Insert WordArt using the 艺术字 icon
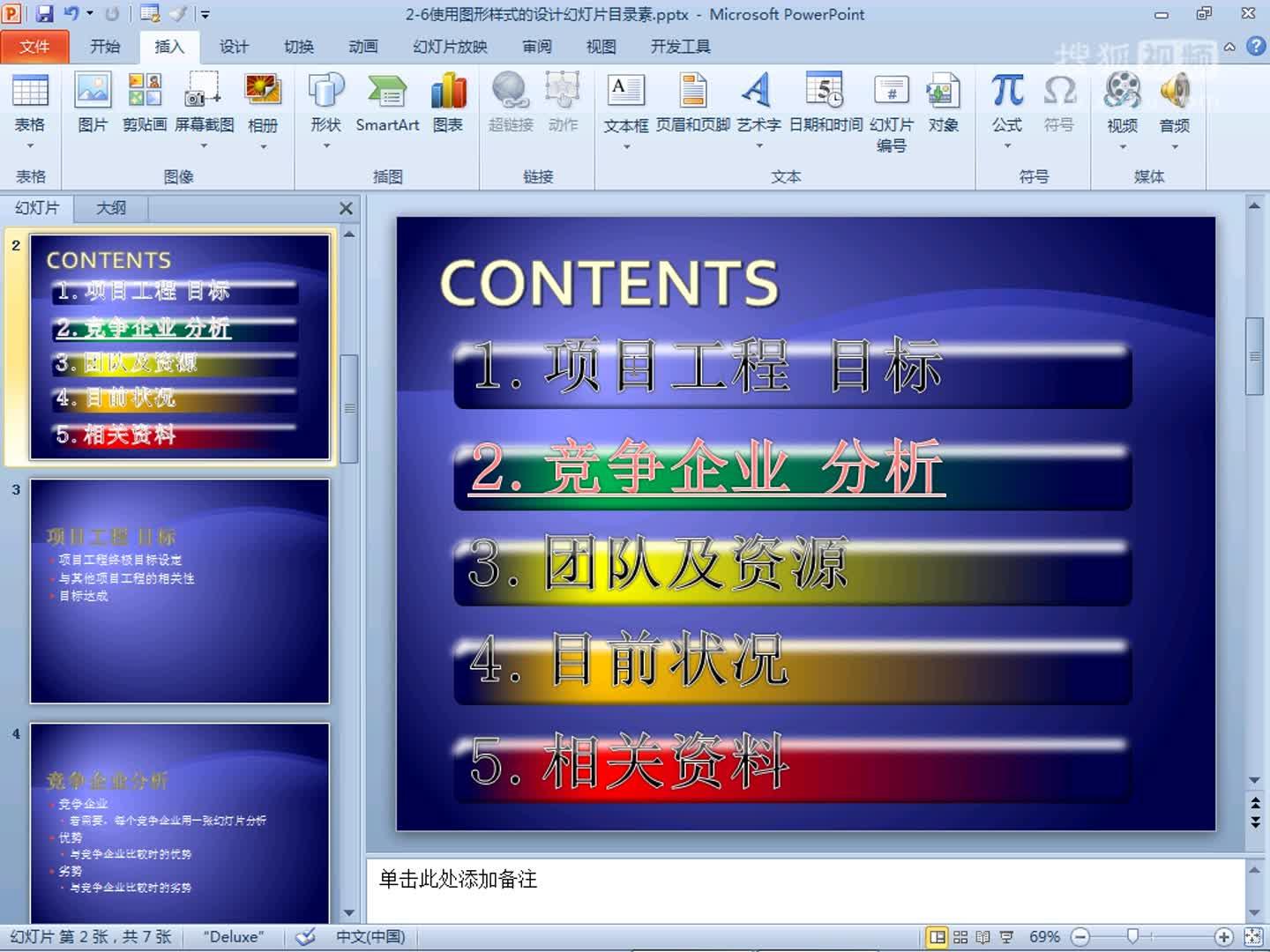The image size is (1270, 952). pos(756,101)
